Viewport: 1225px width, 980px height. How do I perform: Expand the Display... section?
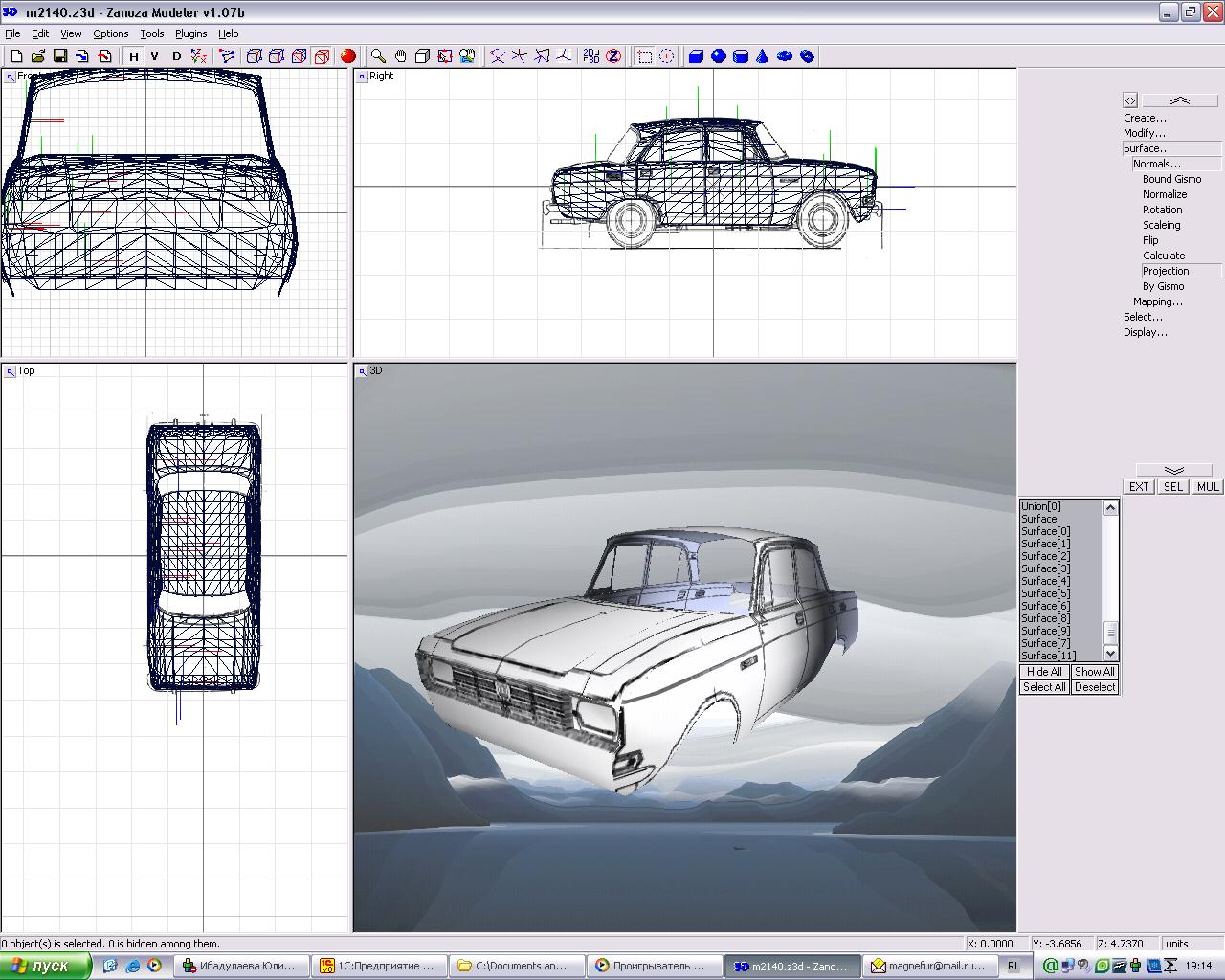(x=1145, y=332)
